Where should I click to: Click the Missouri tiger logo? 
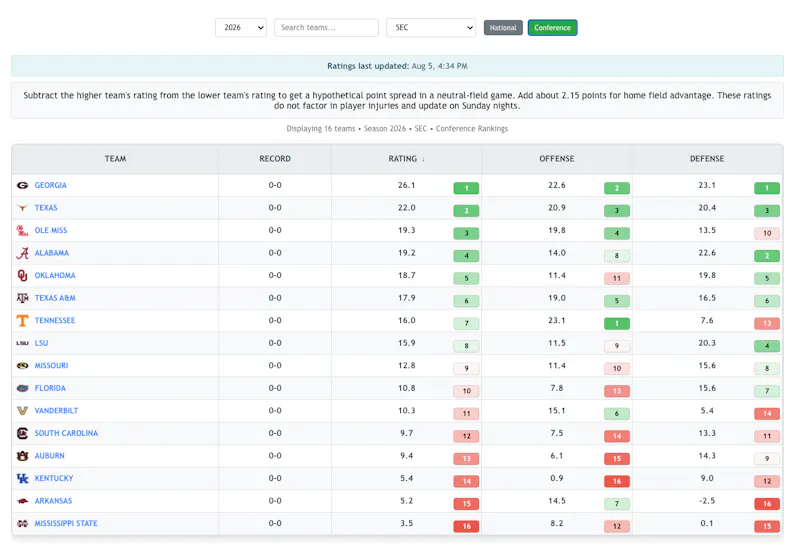[x=22, y=366]
